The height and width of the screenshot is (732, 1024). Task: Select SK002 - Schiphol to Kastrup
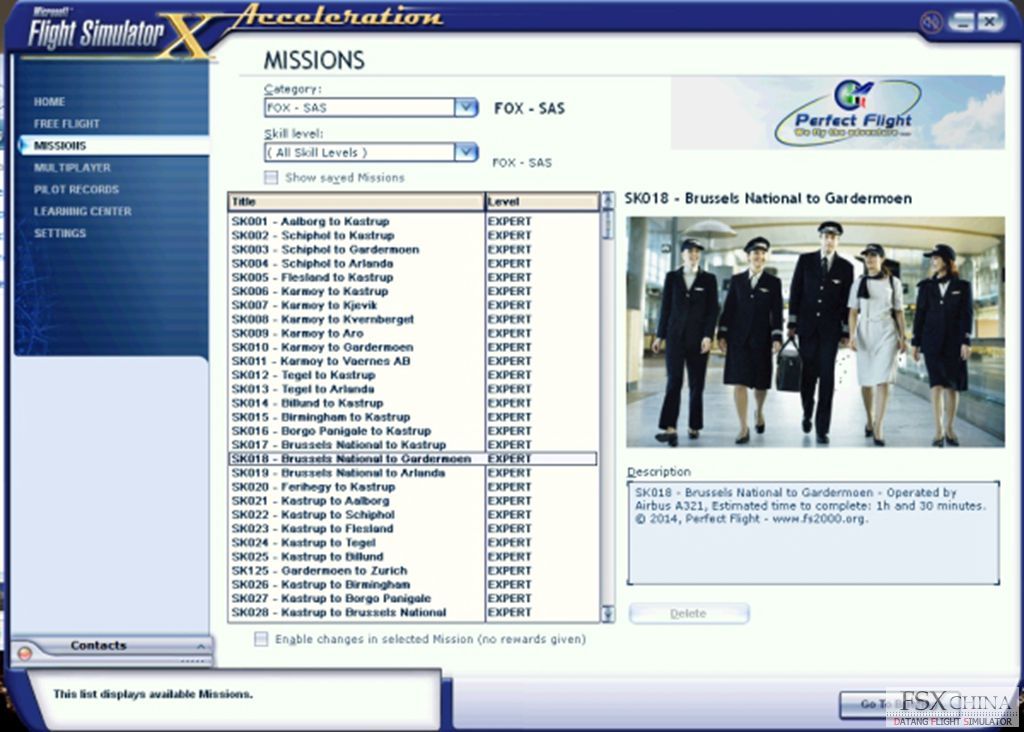point(413,235)
